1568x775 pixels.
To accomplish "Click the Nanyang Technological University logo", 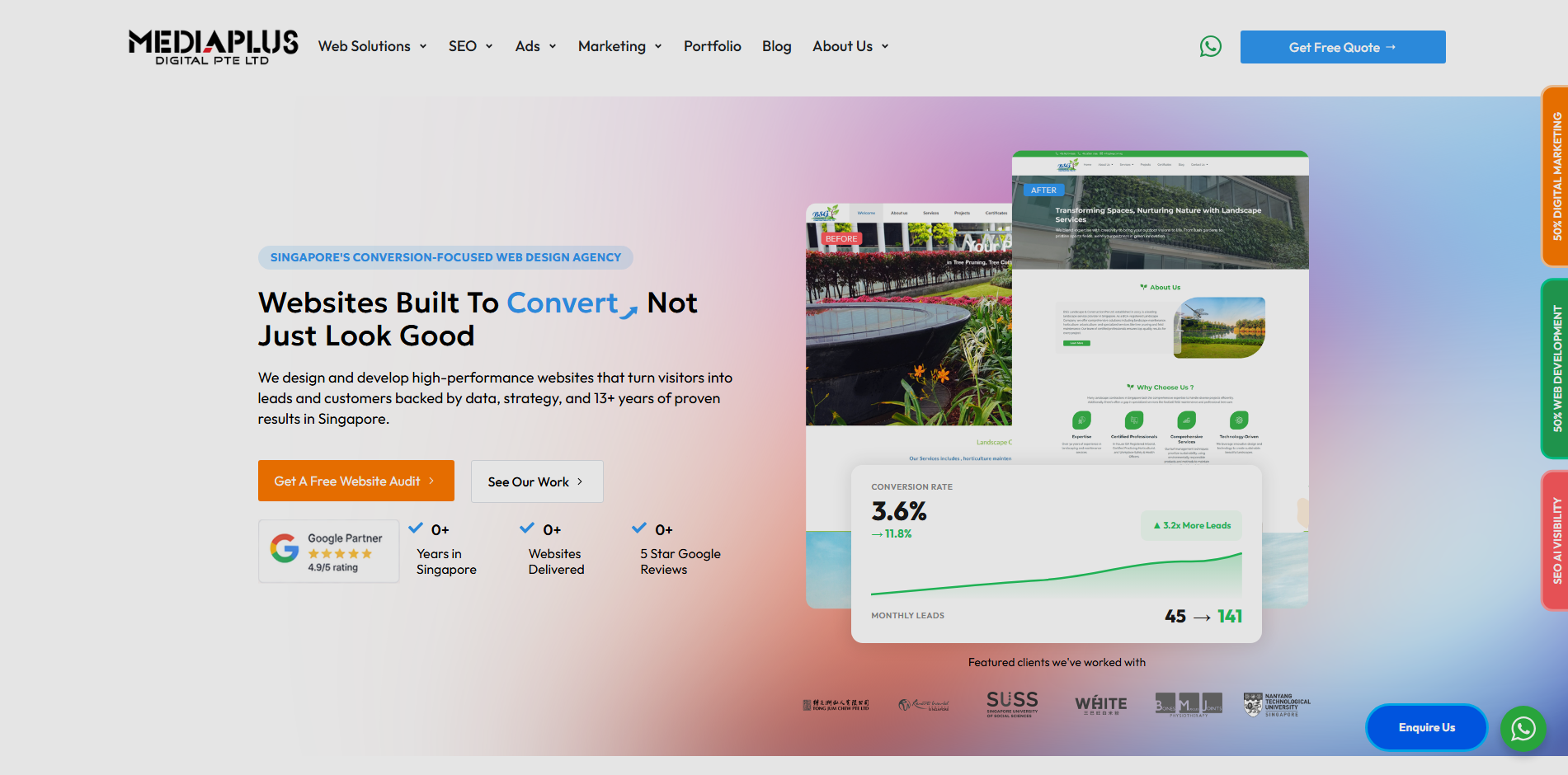I will click(x=1277, y=705).
